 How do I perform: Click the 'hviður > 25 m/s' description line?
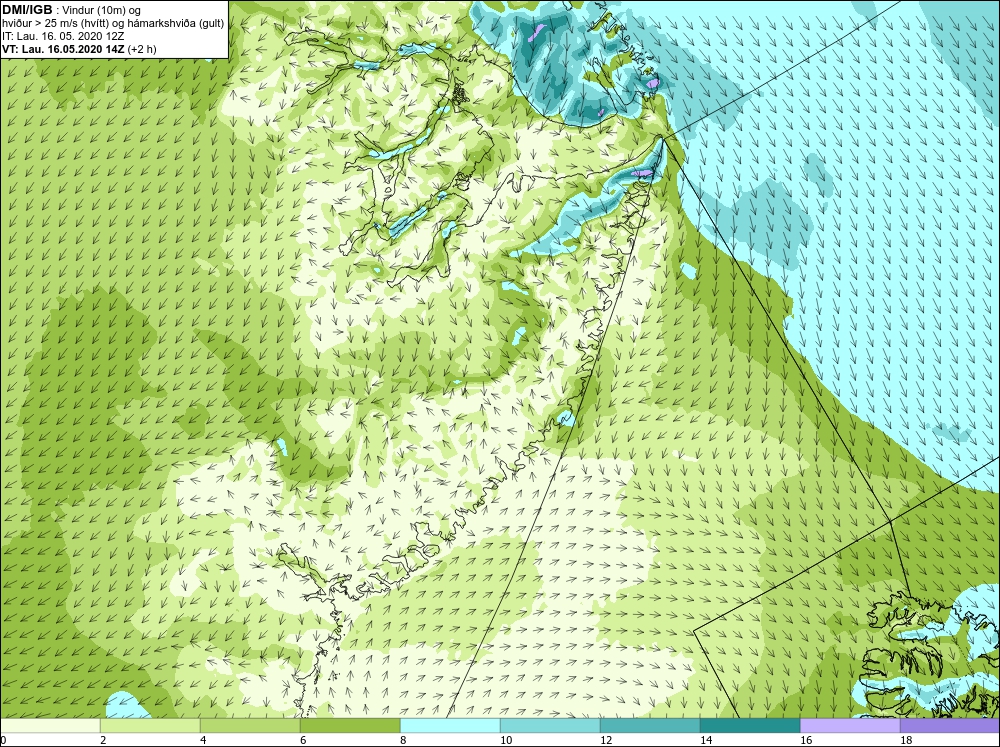coord(114,23)
